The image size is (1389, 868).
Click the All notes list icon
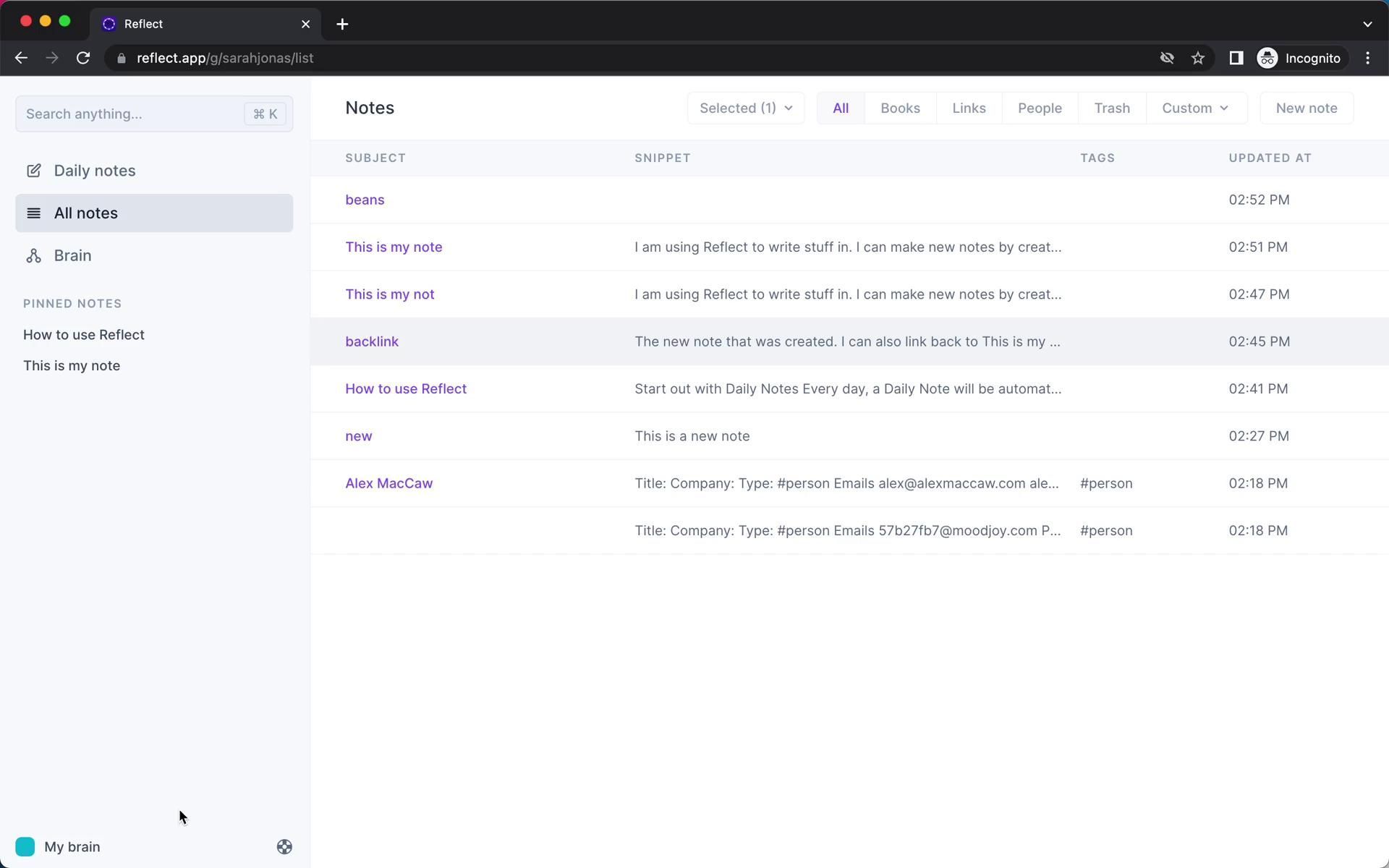click(33, 213)
